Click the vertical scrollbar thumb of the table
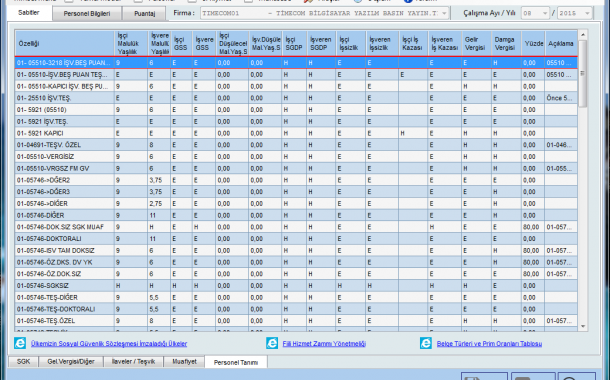 pyautogui.click(x=583, y=74)
